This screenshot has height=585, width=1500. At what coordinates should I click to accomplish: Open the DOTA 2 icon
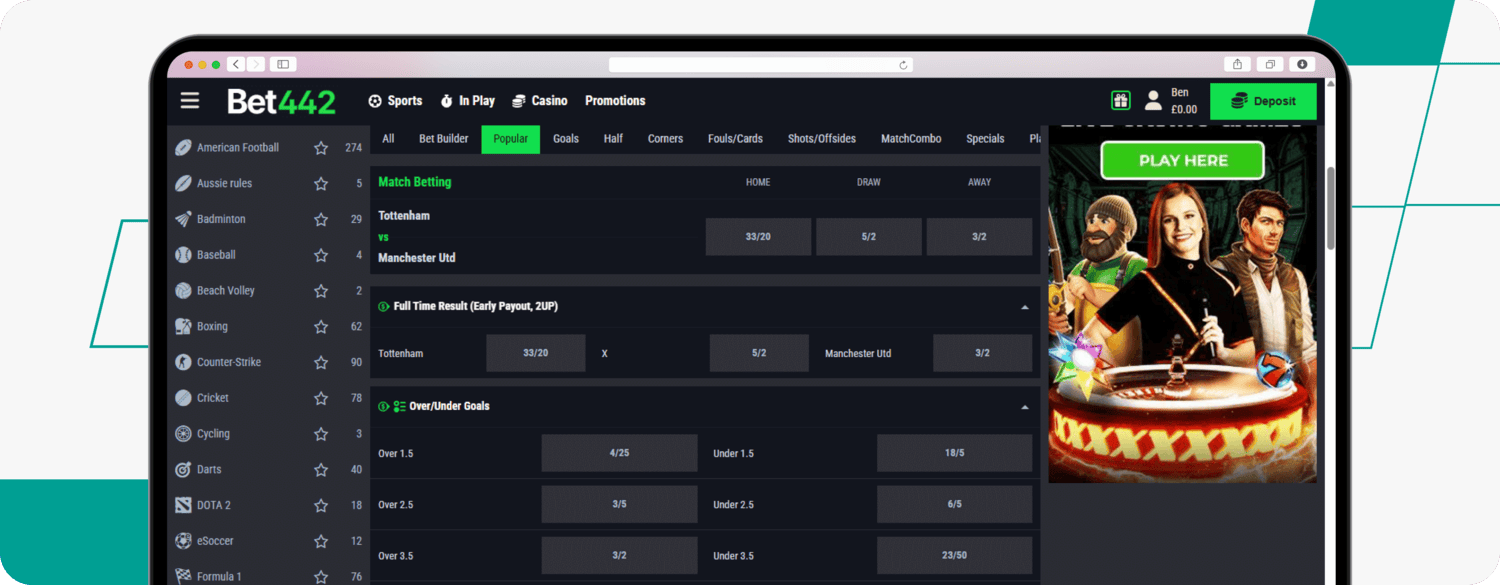pos(183,504)
